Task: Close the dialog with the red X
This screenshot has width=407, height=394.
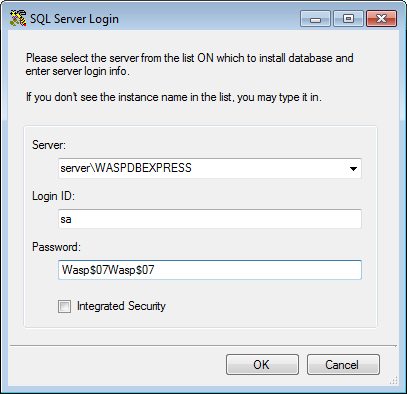Action: click(x=381, y=19)
